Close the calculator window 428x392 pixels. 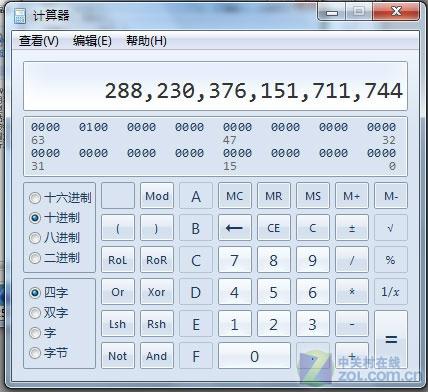coord(396,12)
